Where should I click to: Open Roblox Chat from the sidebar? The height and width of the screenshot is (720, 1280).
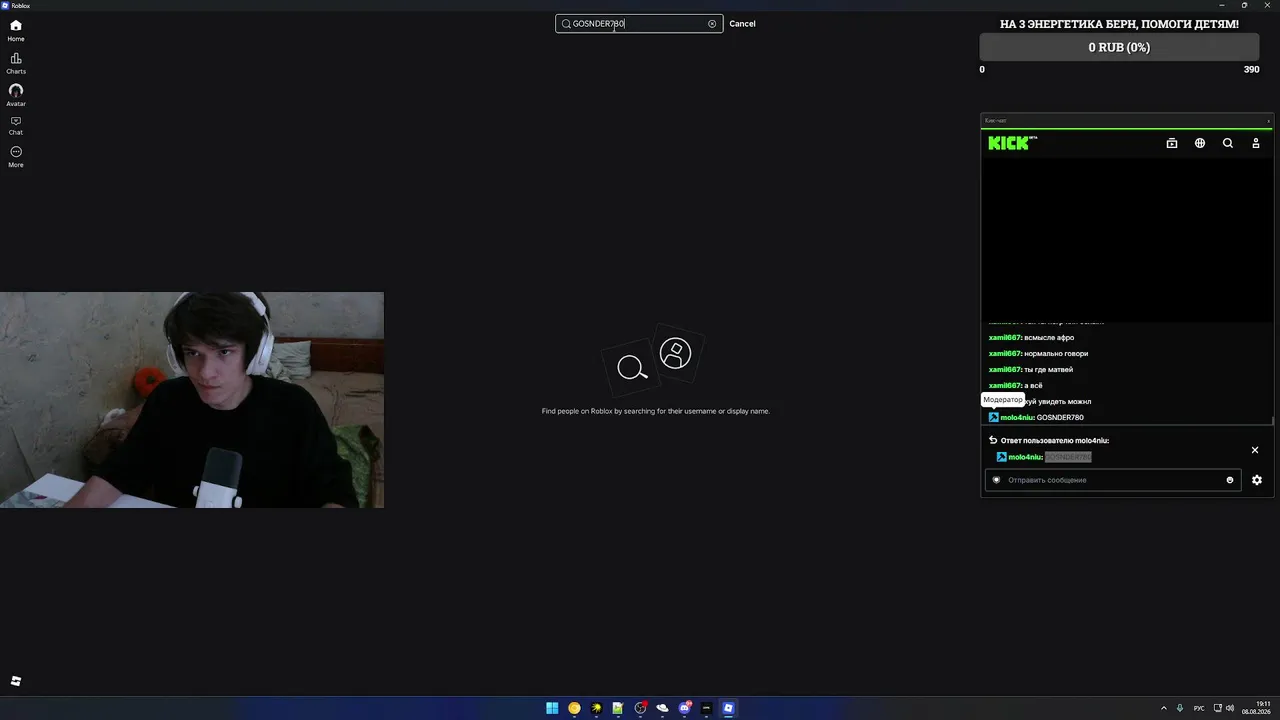pos(16,125)
